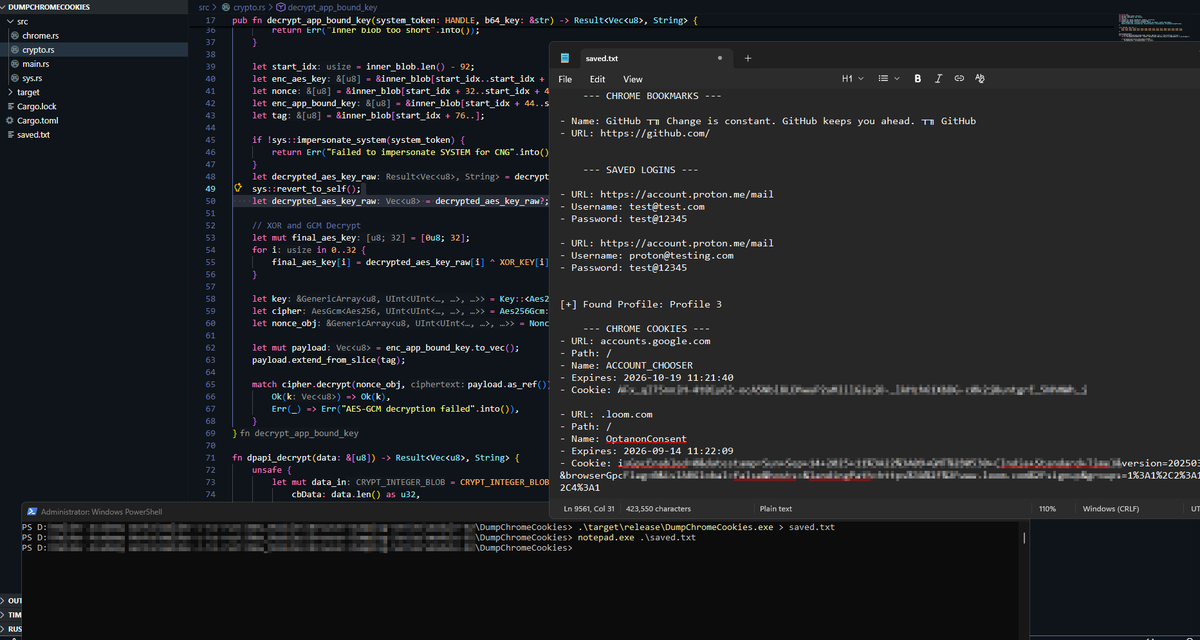This screenshot has height=640, width=1200.
Task: Click clear formatting icon in Notepad
Action: (980, 78)
